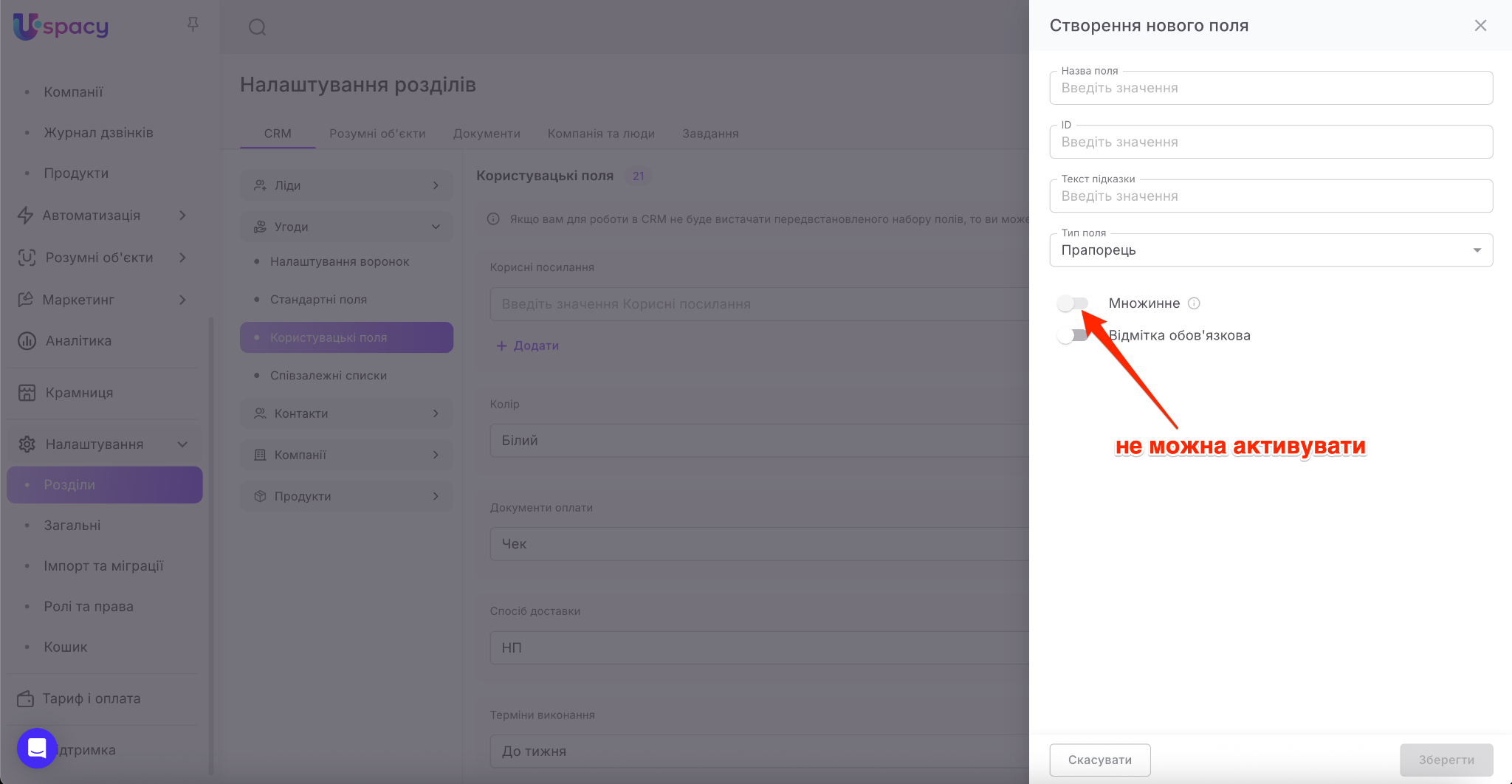1512x784 pixels.
Task: Open Аналітика from the sidebar
Action: [x=78, y=341]
